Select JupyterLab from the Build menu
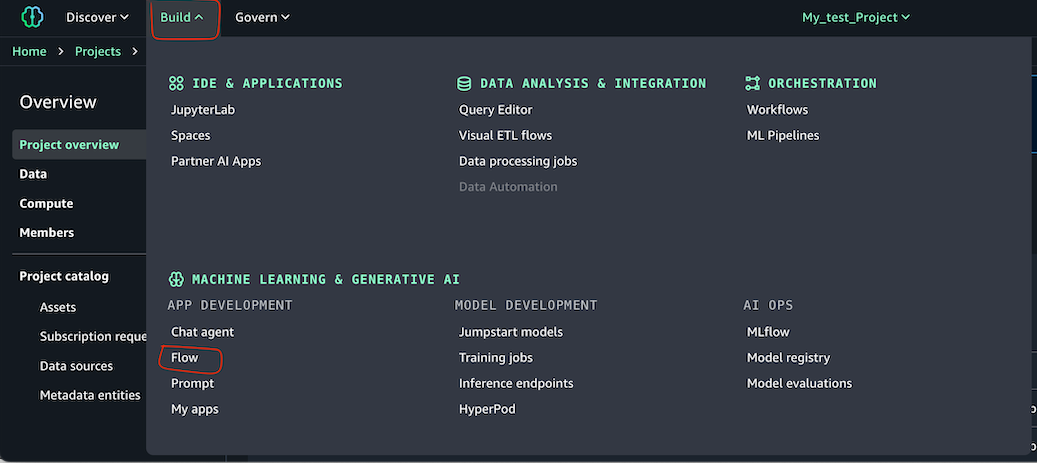 203,110
